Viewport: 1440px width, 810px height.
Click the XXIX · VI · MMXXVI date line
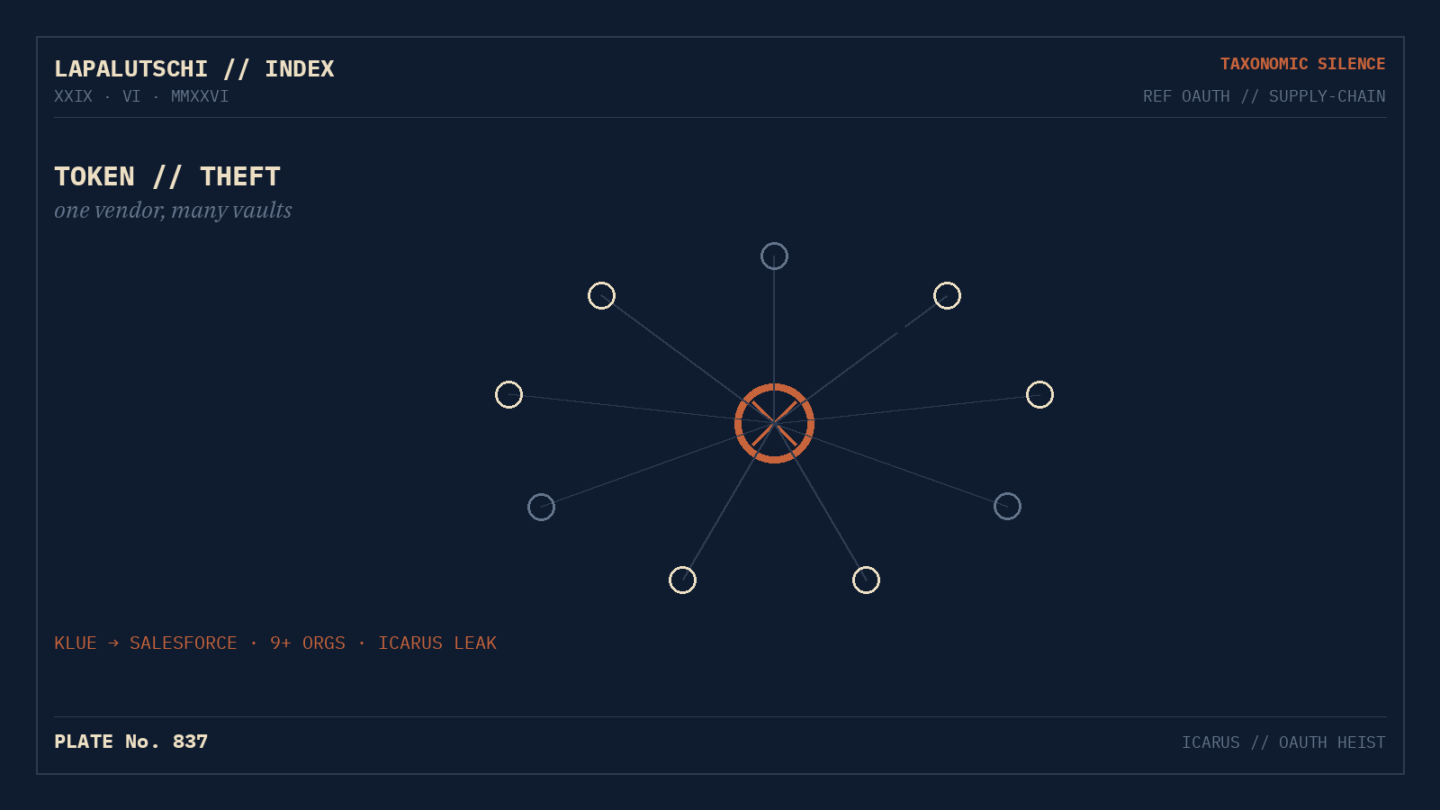point(141,96)
